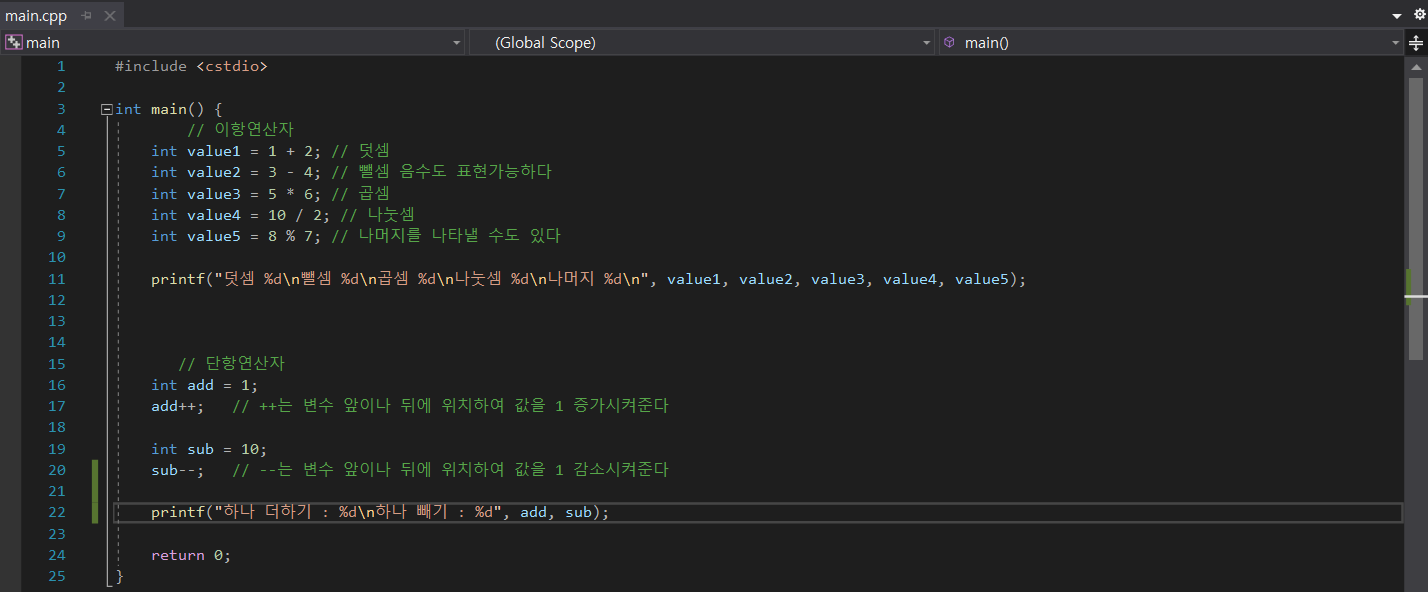Click 'int add = 1;' statement
This screenshot has width=1428, height=592.
coord(204,385)
